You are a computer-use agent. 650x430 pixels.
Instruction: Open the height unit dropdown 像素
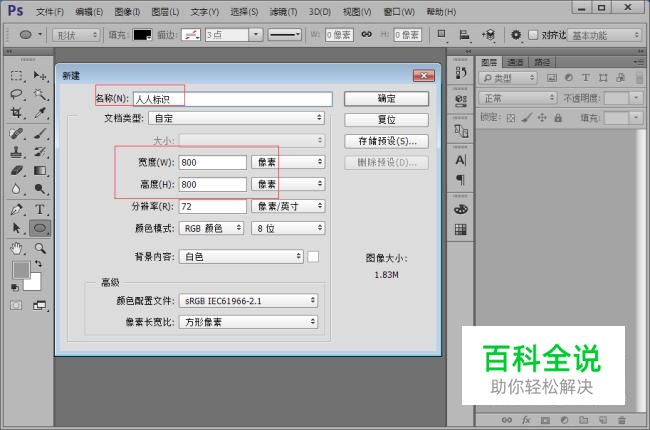click(288, 184)
